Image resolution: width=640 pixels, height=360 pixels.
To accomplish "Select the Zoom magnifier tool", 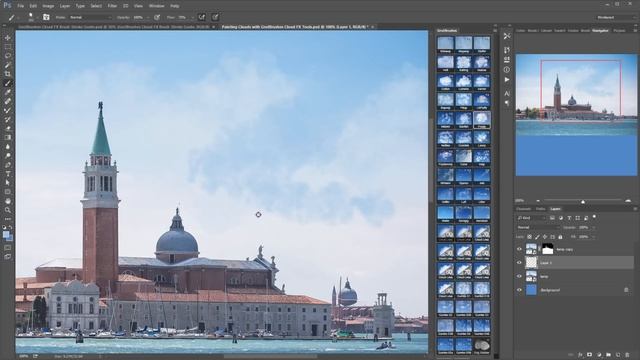I will (x=8, y=210).
